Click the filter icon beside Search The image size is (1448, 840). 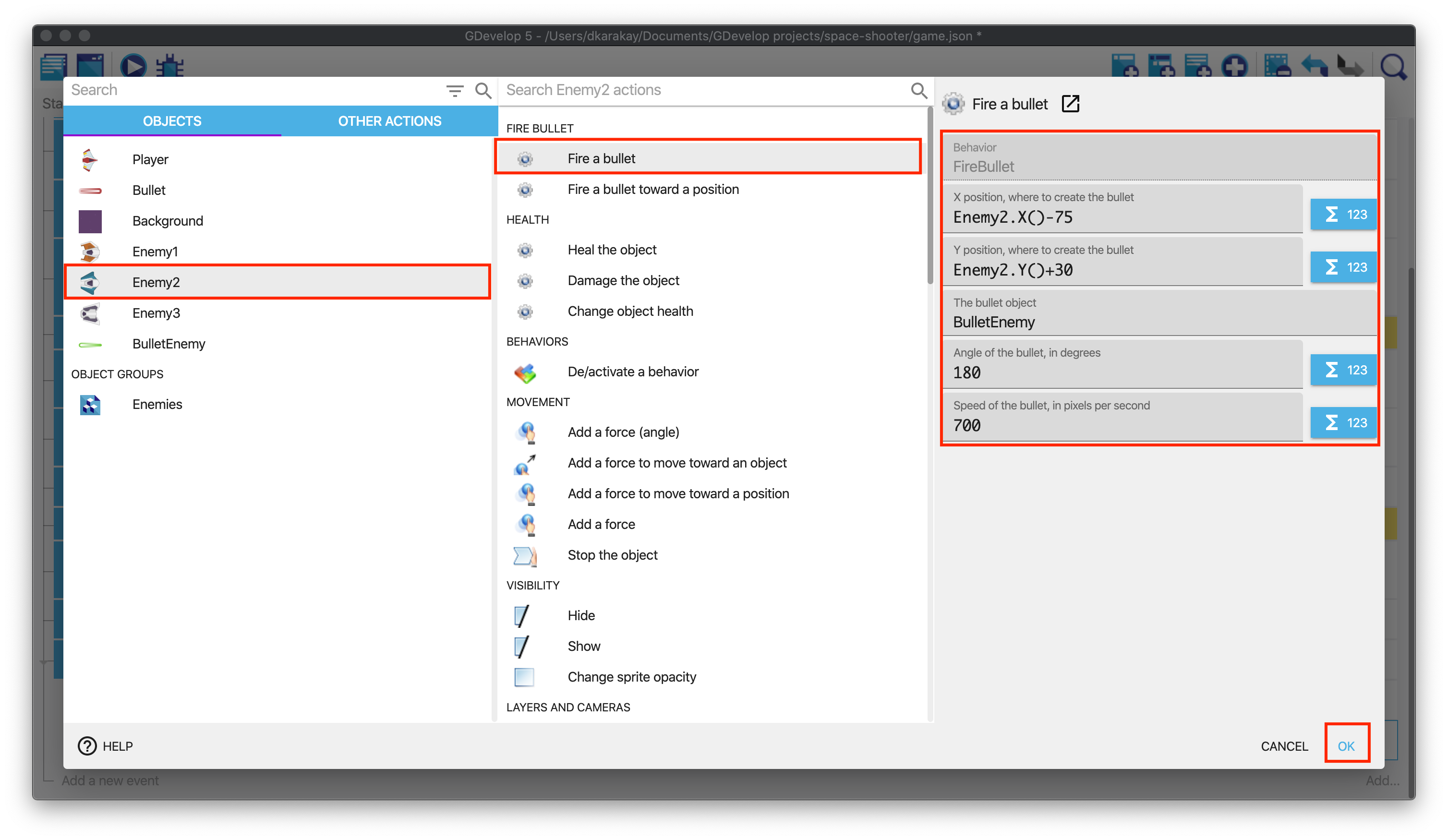(x=455, y=91)
